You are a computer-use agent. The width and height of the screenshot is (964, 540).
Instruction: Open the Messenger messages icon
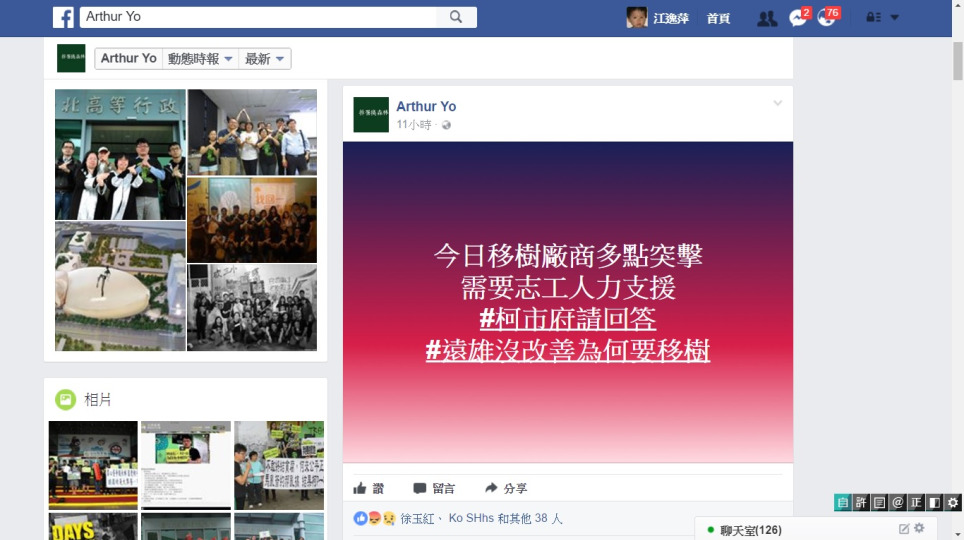[x=798, y=18]
